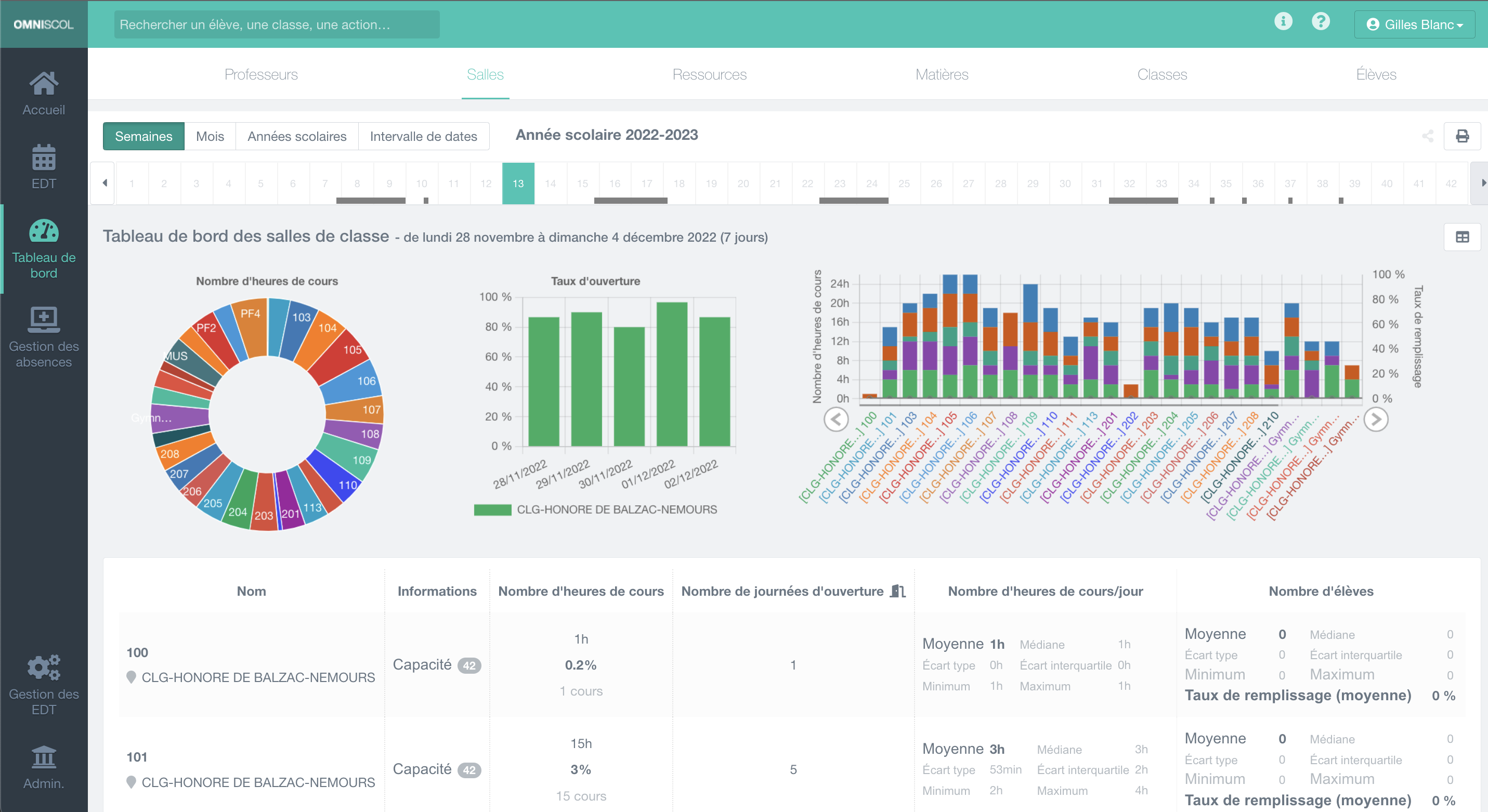Select the Semaines period toggle
The height and width of the screenshot is (812, 1488).
coord(143,136)
